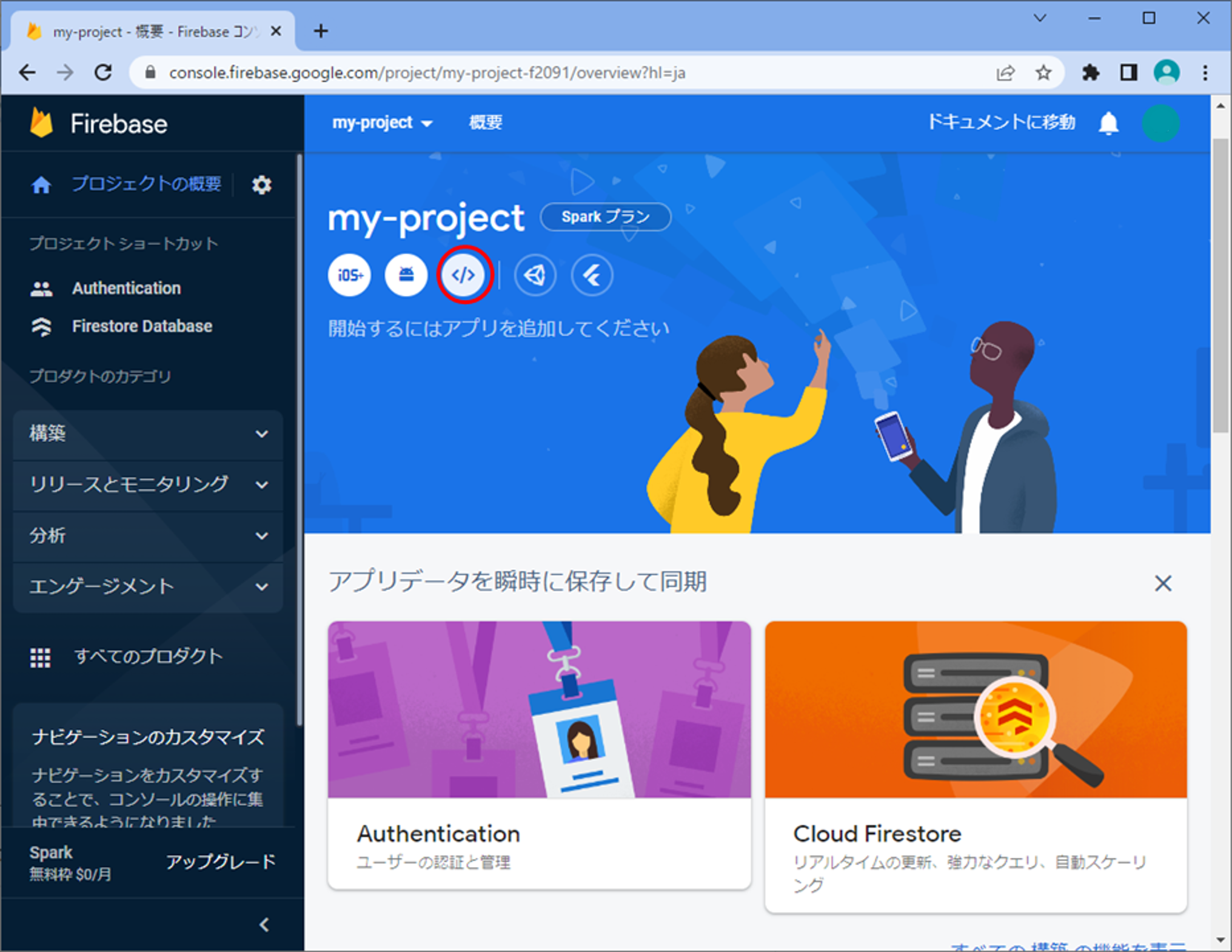Add an Android app to the project
Screen dimensions: 1232x952
click(406, 275)
